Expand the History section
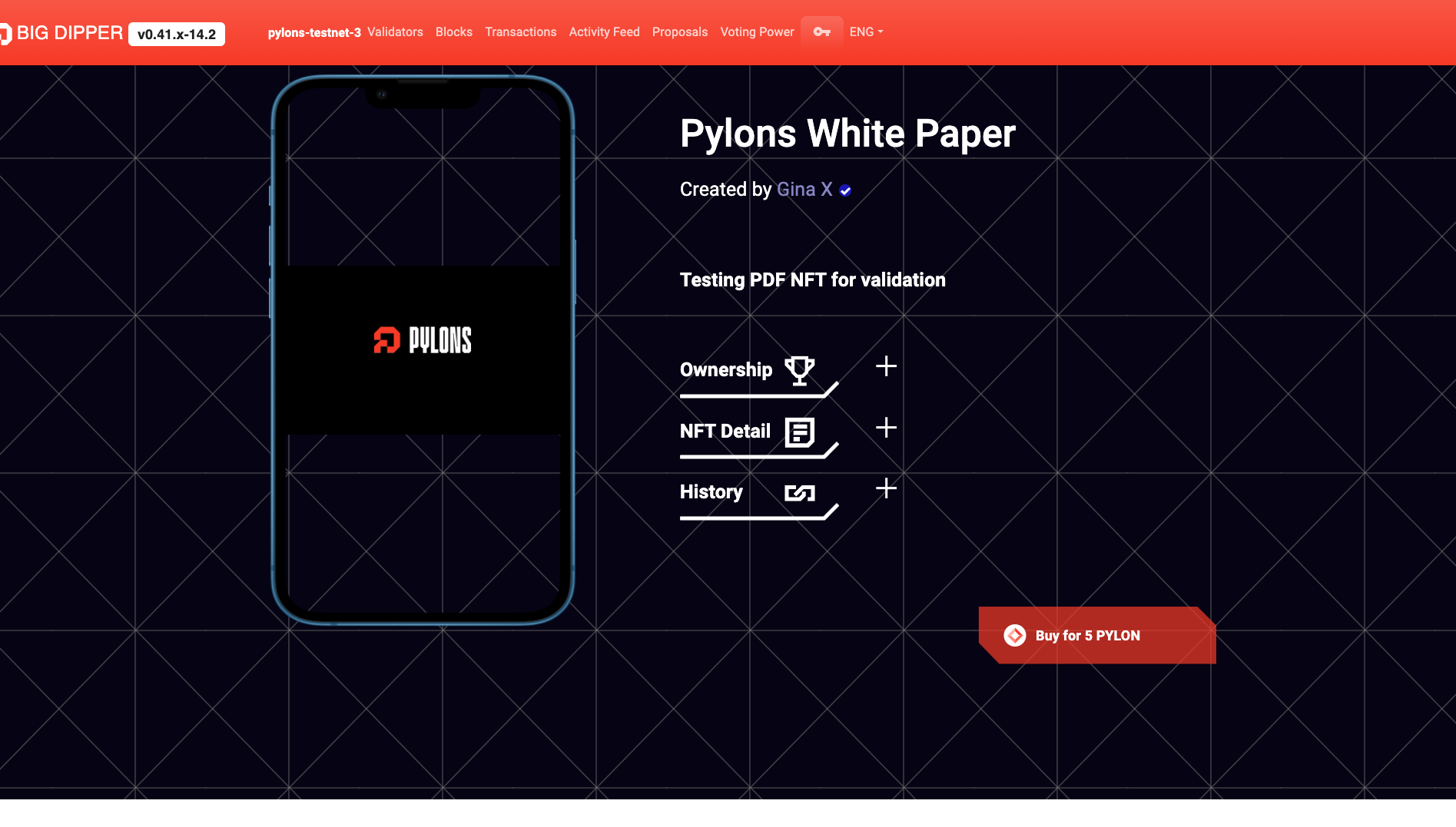Viewport: 1456px width, 827px height. pos(887,488)
